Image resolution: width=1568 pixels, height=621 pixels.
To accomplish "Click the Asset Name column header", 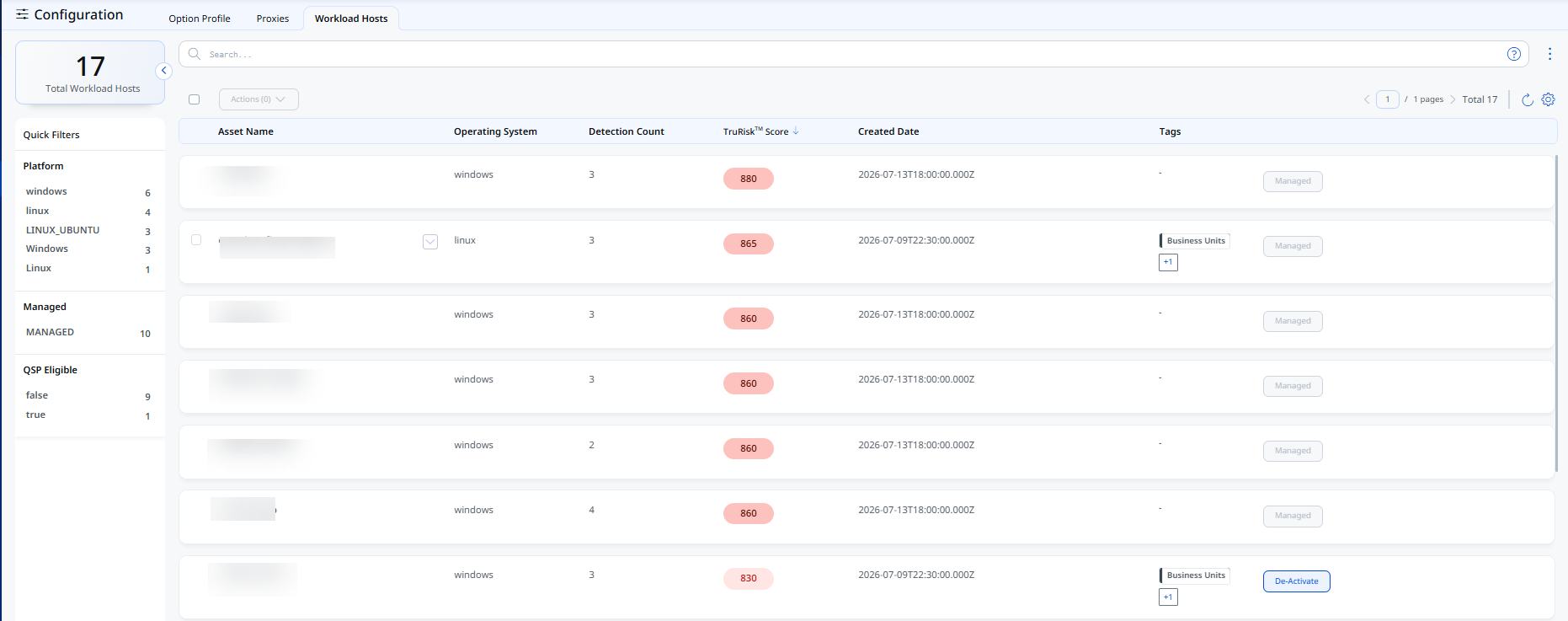I will (246, 131).
